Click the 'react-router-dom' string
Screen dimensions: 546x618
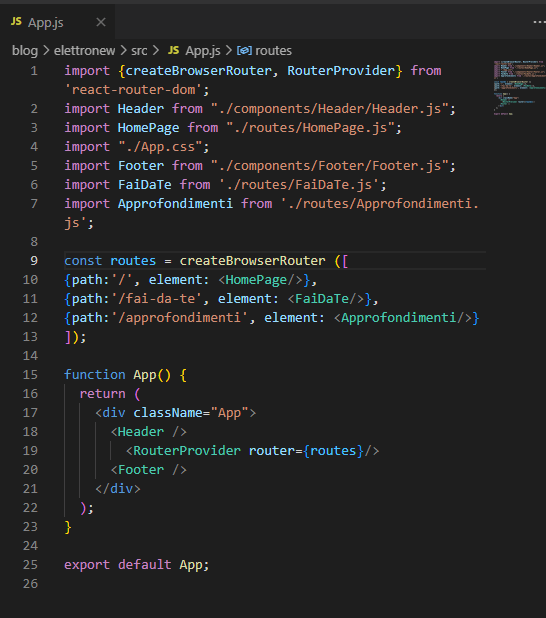133,90
